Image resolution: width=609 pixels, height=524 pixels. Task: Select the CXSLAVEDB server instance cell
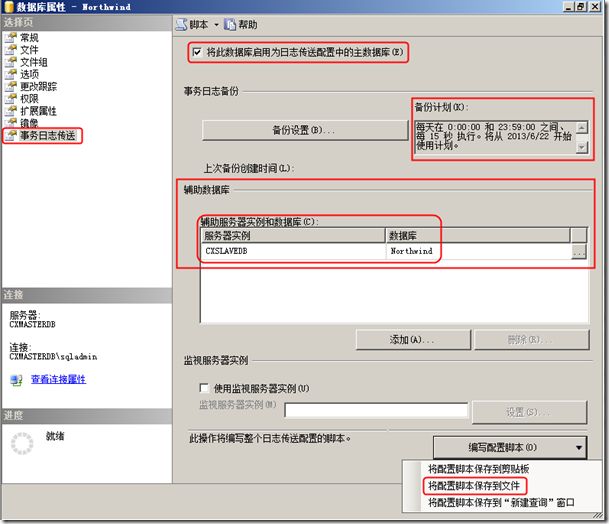pyautogui.click(x=293, y=251)
